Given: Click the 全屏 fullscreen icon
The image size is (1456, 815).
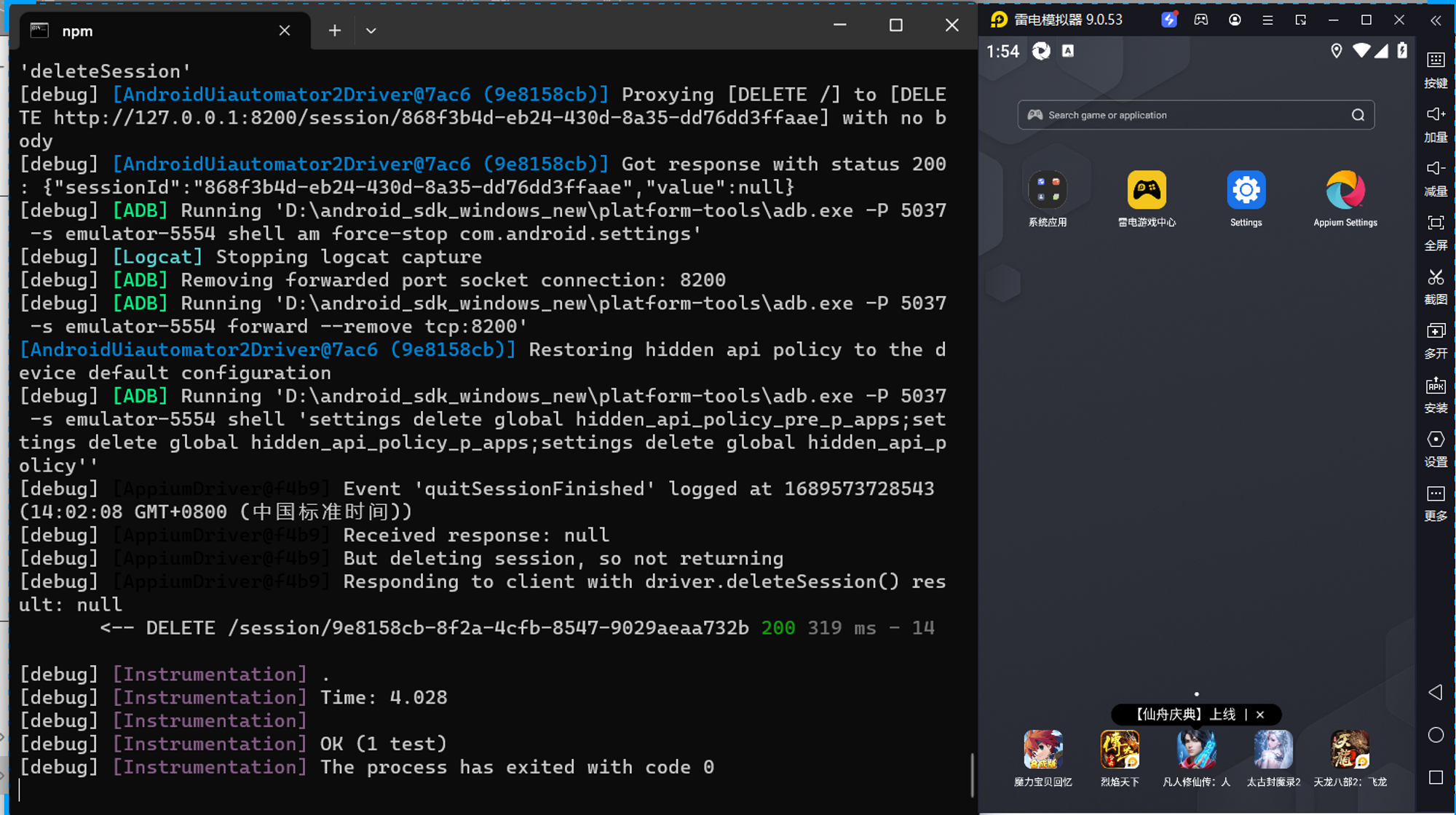Looking at the screenshot, I should point(1435,223).
